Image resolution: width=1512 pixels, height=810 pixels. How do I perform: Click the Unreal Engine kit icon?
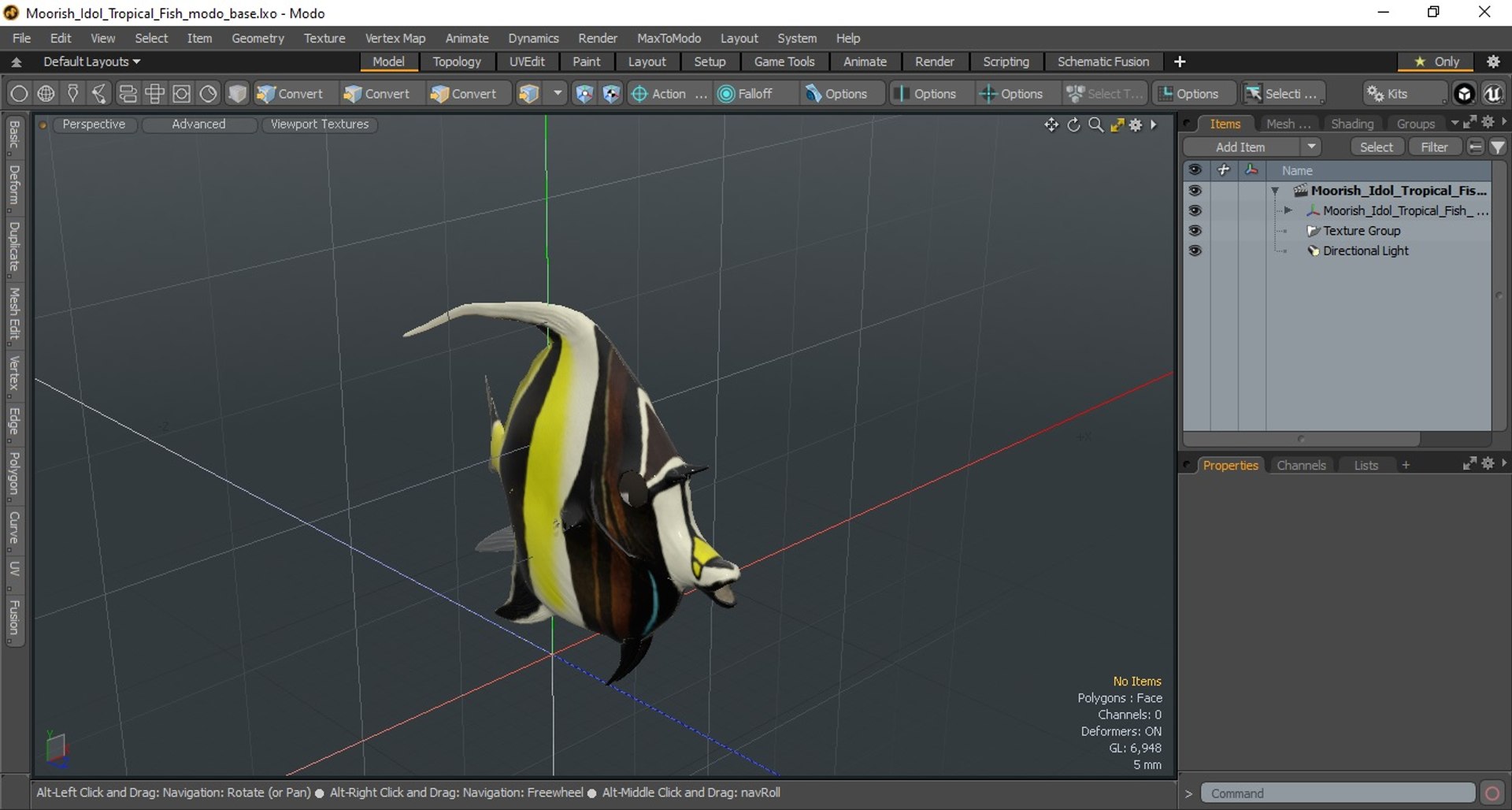[x=1493, y=94]
